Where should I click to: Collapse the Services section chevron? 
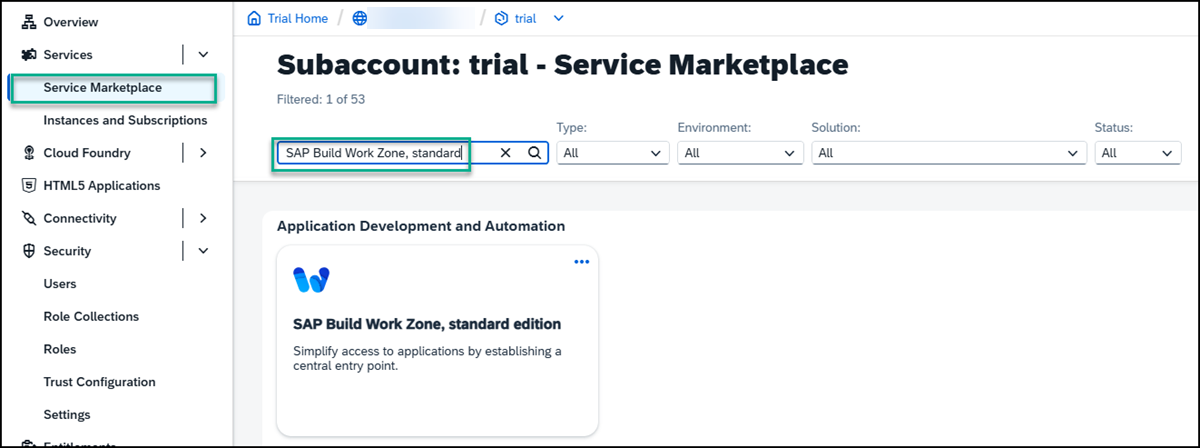[x=203, y=55]
